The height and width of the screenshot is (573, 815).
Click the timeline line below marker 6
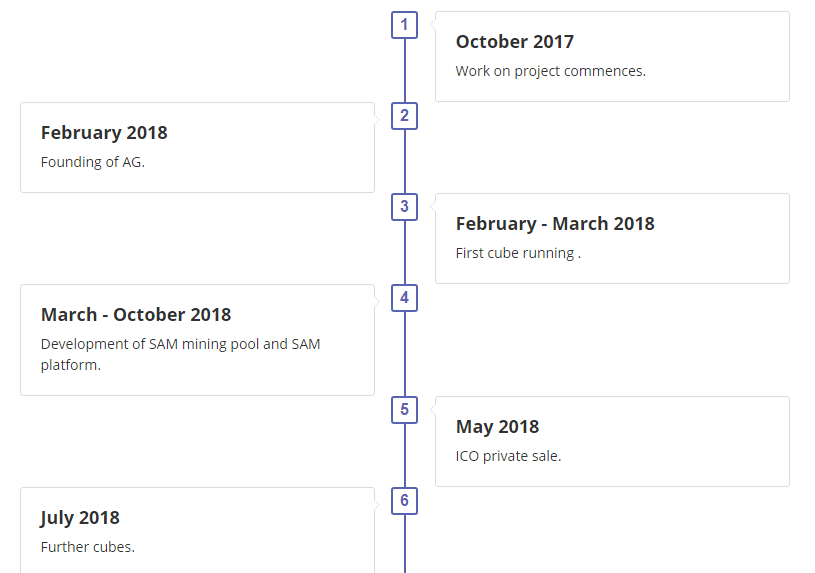click(404, 545)
